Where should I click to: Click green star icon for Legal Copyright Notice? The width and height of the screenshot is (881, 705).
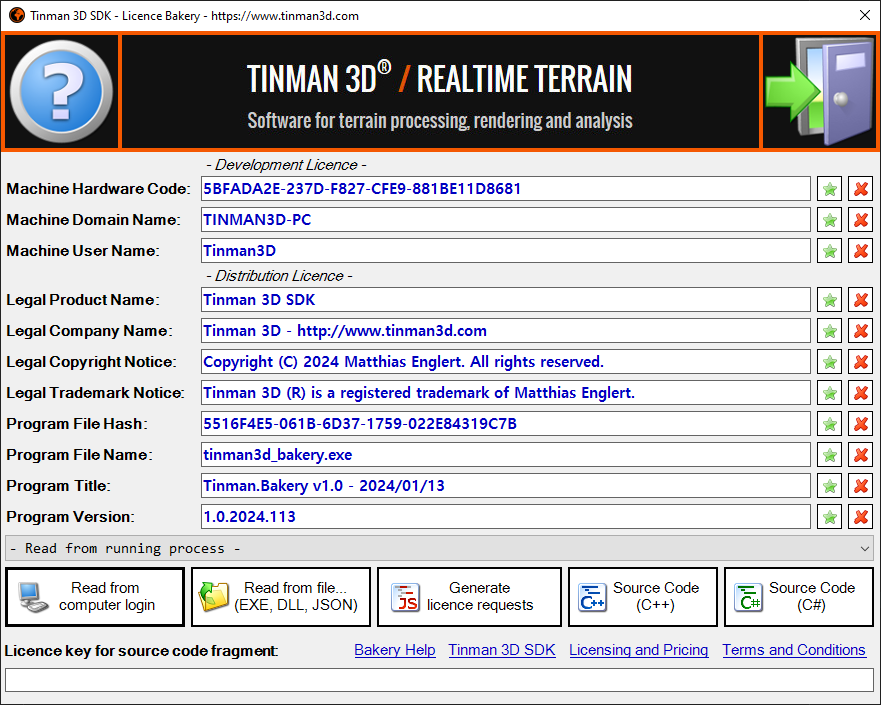[x=829, y=362]
